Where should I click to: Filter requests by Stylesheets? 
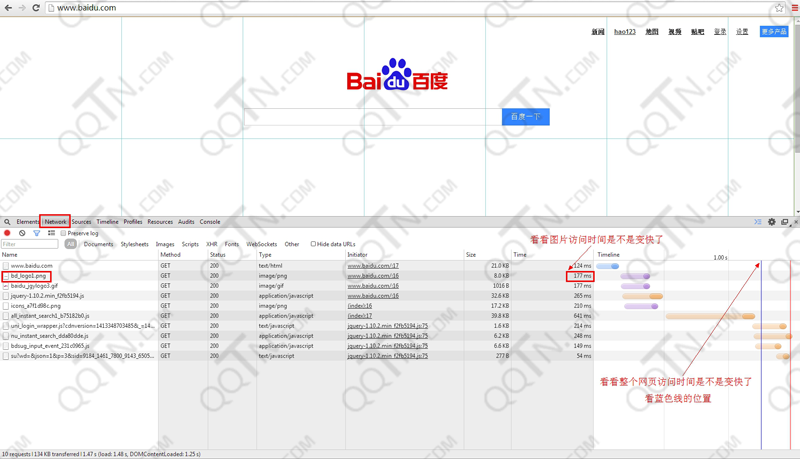(x=134, y=244)
